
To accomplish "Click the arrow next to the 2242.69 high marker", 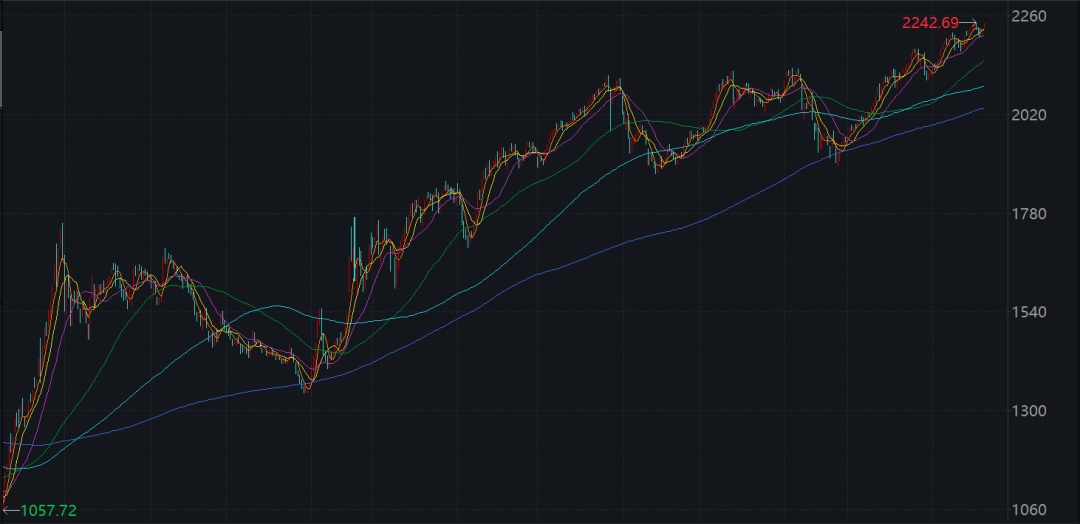I will click(970, 24).
